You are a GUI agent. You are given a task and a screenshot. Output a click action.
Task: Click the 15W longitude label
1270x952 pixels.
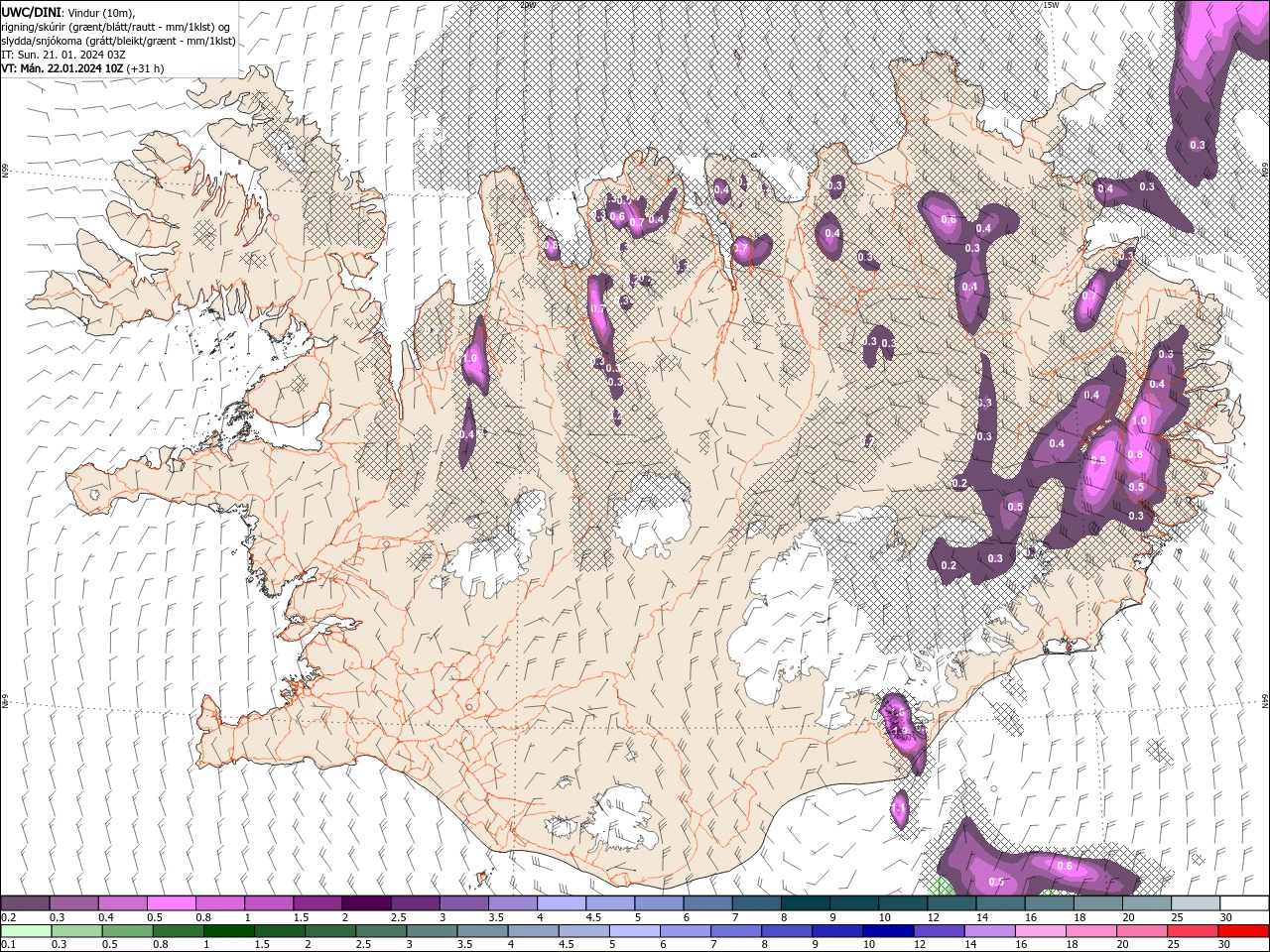pyautogui.click(x=1051, y=5)
